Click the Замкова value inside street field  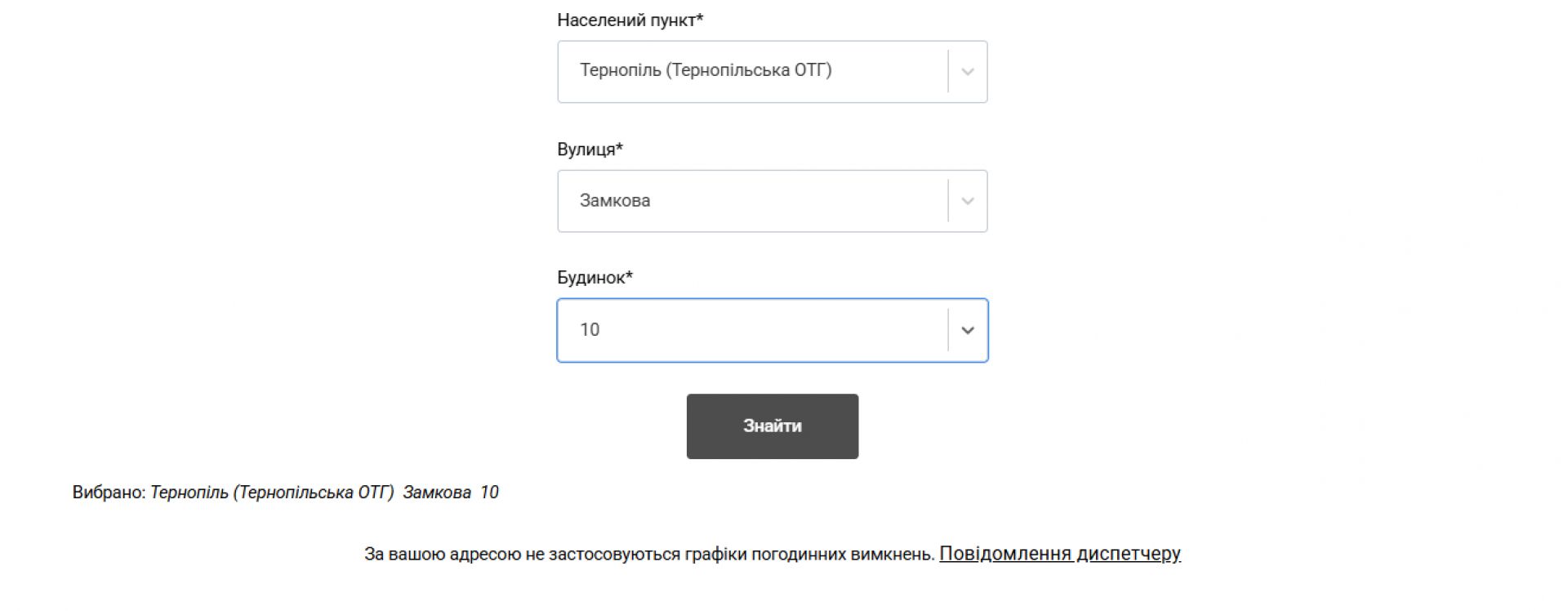(615, 201)
